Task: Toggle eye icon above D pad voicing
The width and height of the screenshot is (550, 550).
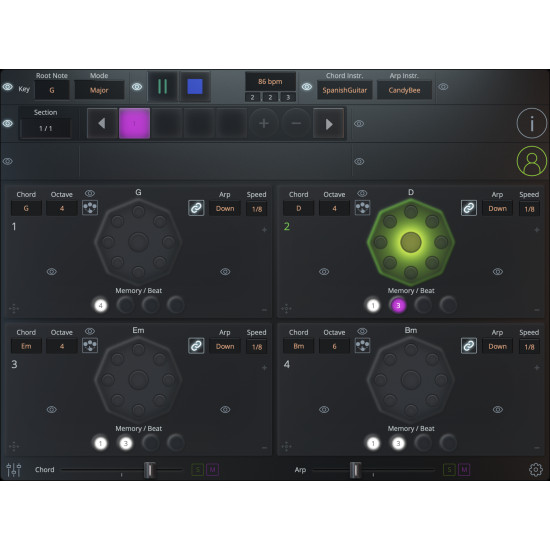Action: [x=362, y=193]
